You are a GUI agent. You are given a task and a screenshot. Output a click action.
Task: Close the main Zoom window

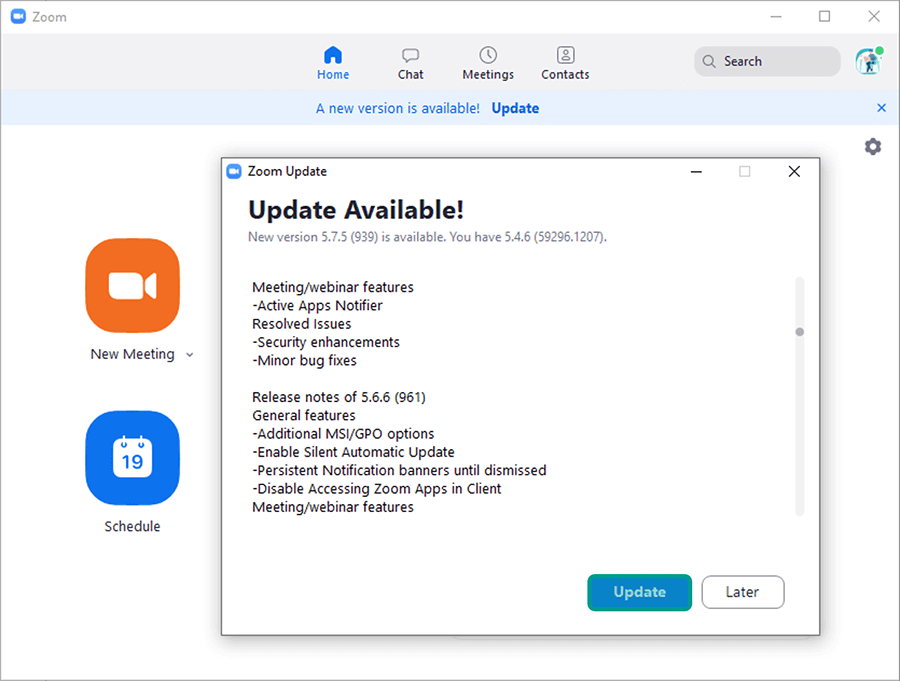click(874, 16)
